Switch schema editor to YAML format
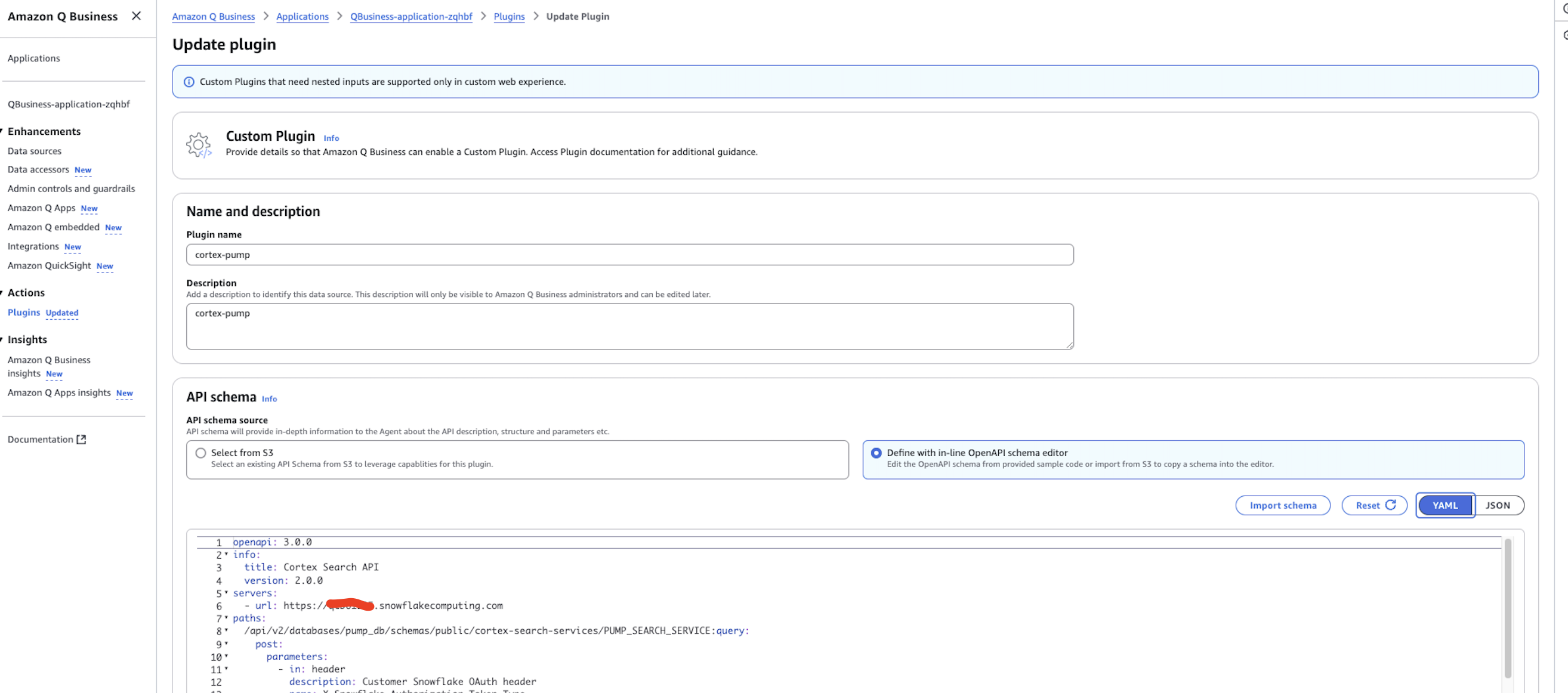Screen dimensions: 1568x693 pyautogui.click(x=1444, y=505)
